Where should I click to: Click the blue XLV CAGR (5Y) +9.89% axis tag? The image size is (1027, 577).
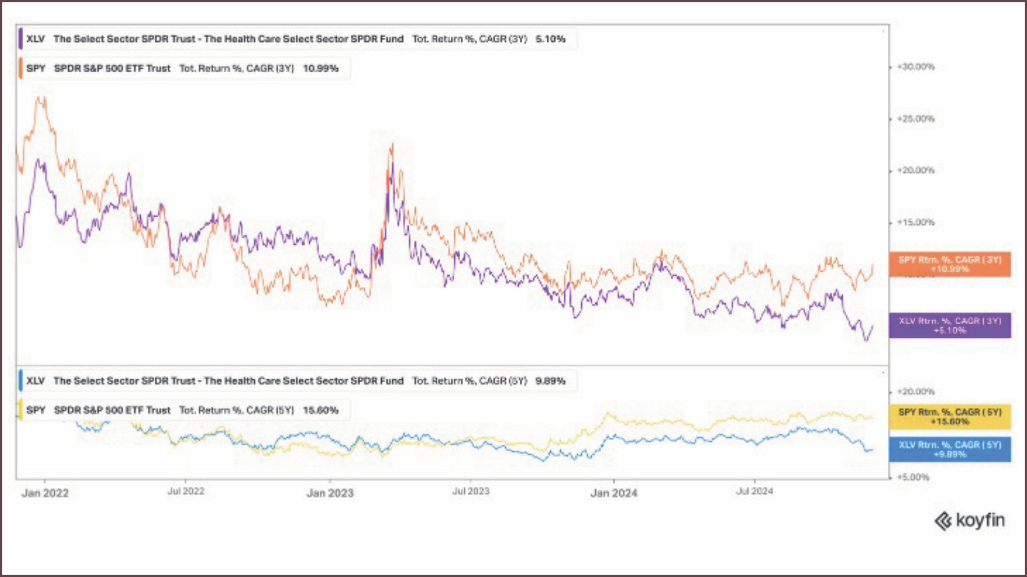click(950, 449)
